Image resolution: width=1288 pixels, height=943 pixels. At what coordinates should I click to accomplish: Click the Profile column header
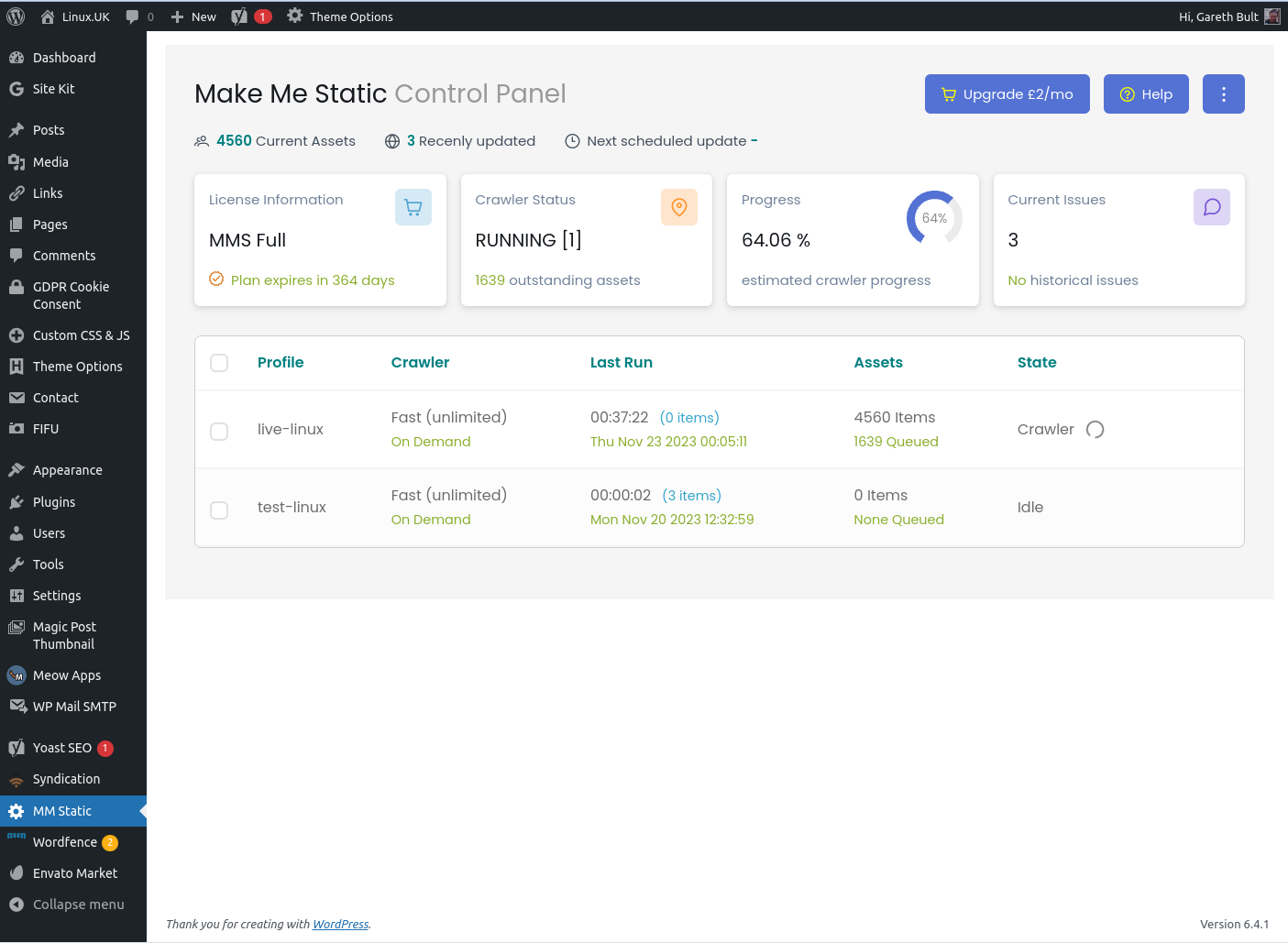[281, 363]
